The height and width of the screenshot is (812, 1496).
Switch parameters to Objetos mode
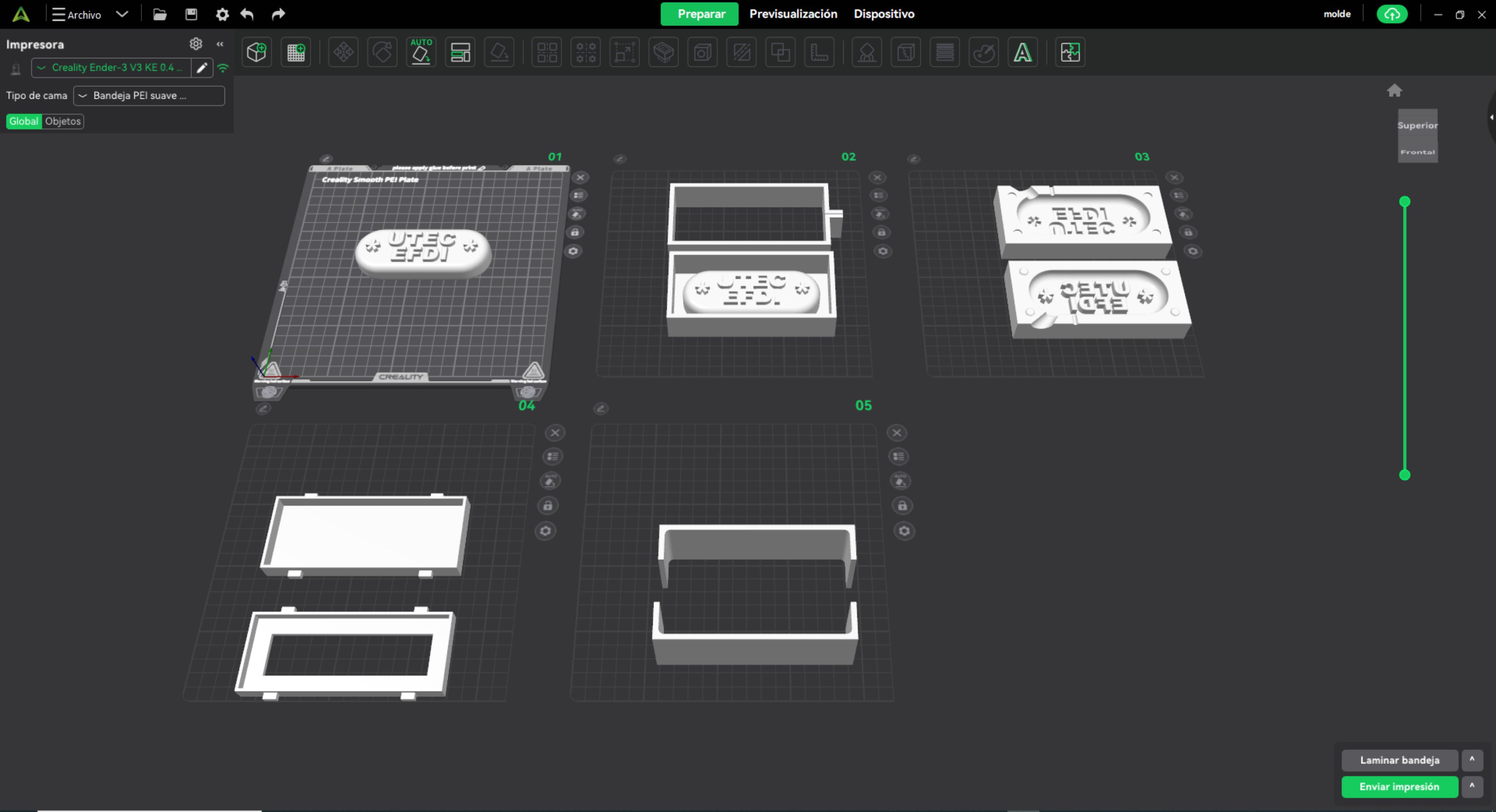pos(63,121)
